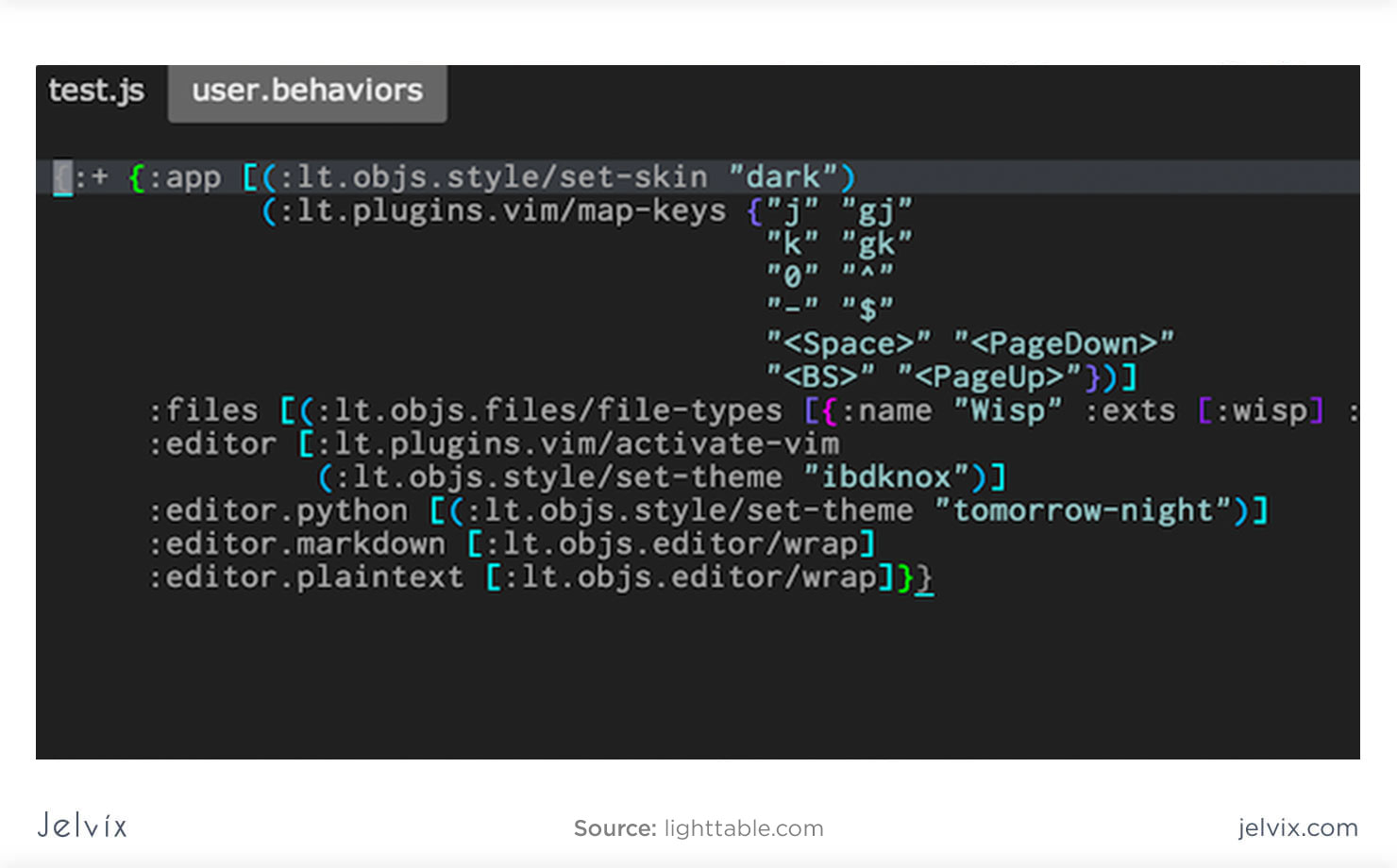Click the cursor block at line start
The height and width of the screenshot is (868, 1397).
pyautogui.click(x=62, y=175)
